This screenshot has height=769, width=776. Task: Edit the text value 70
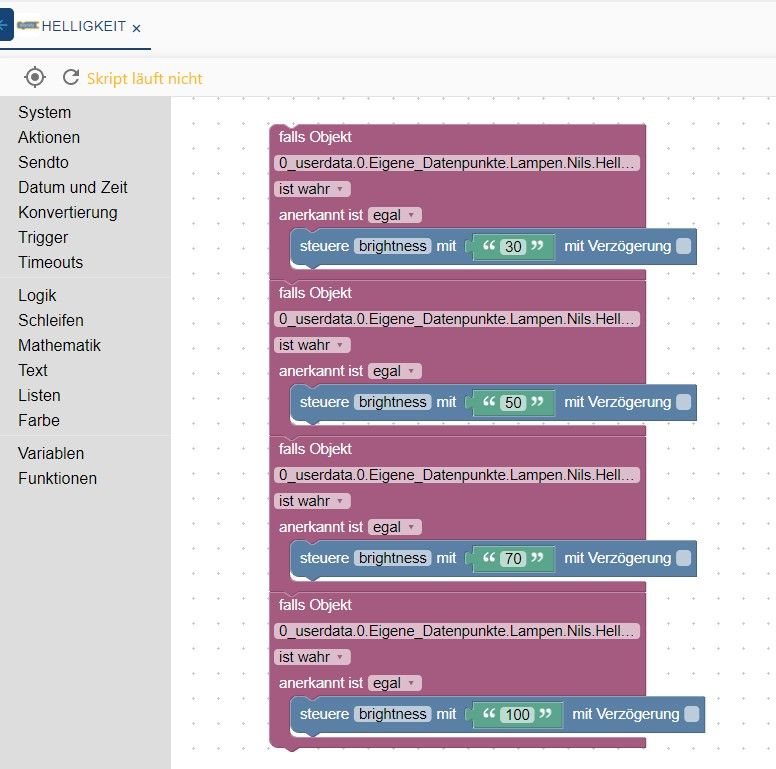pyautogui.click(x=513, y=558)
